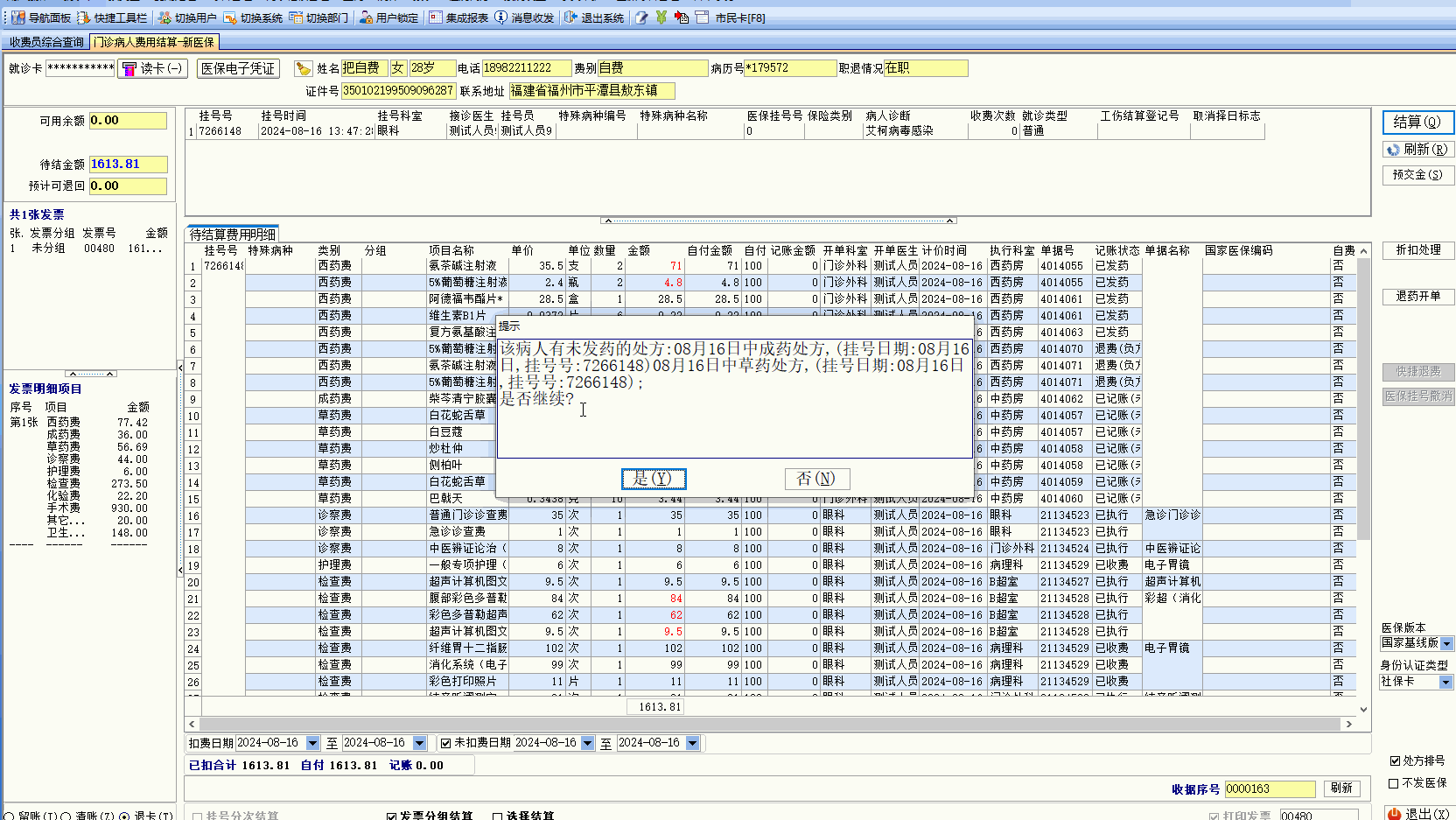The height and width of the screenshot is (820, 1456).
Task: Click the 刷新 button next to 收据序号
Action: click(1342, 788)
